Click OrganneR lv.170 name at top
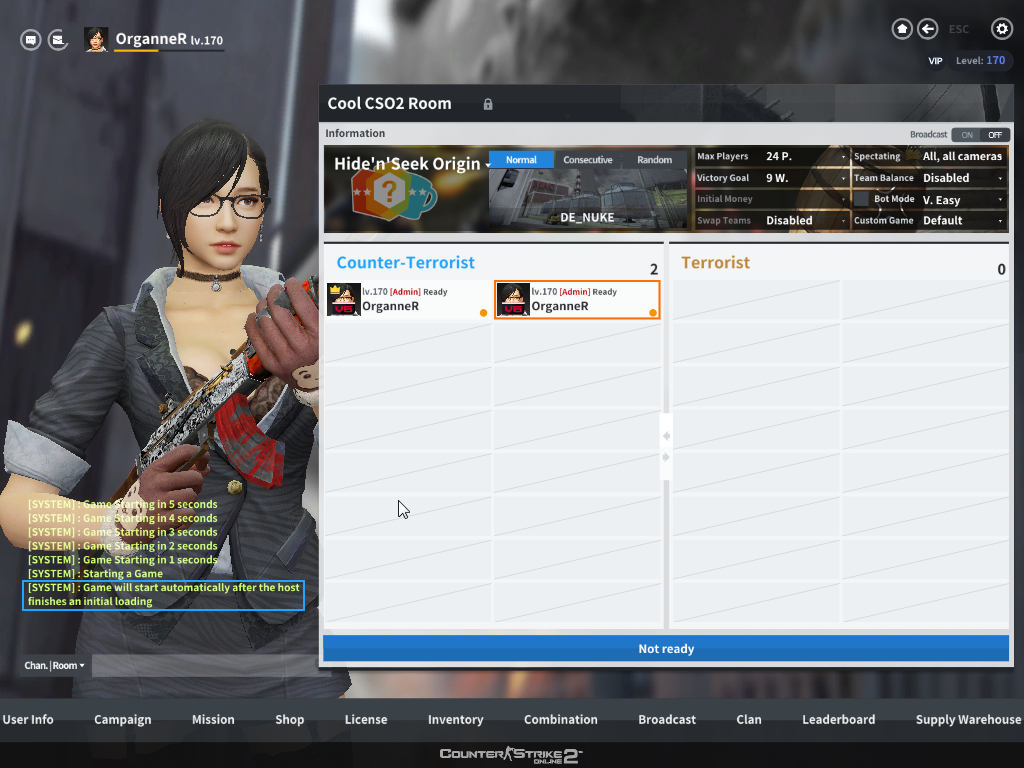Image resolution: width=1024 pixels, height=768 pixels. click(169, 39)
